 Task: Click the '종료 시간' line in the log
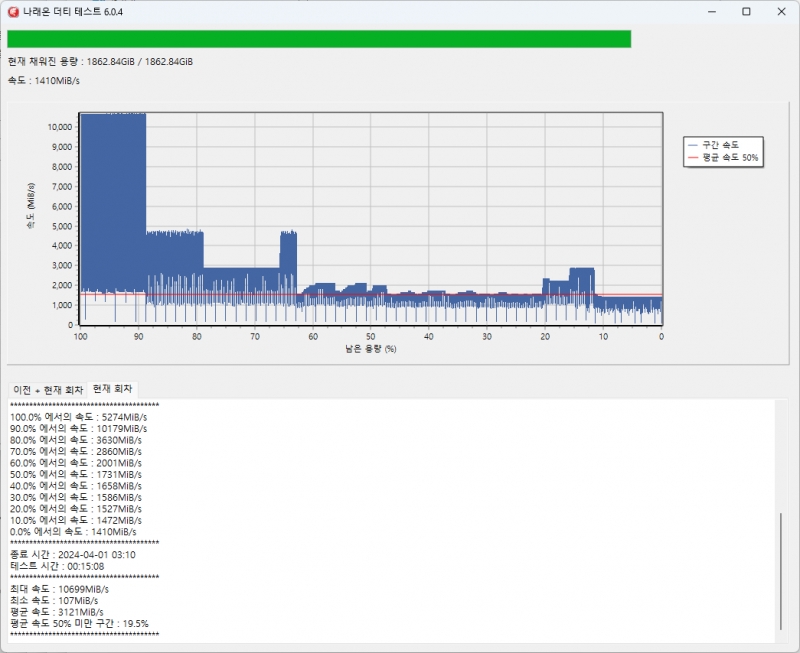click(72, 554)
